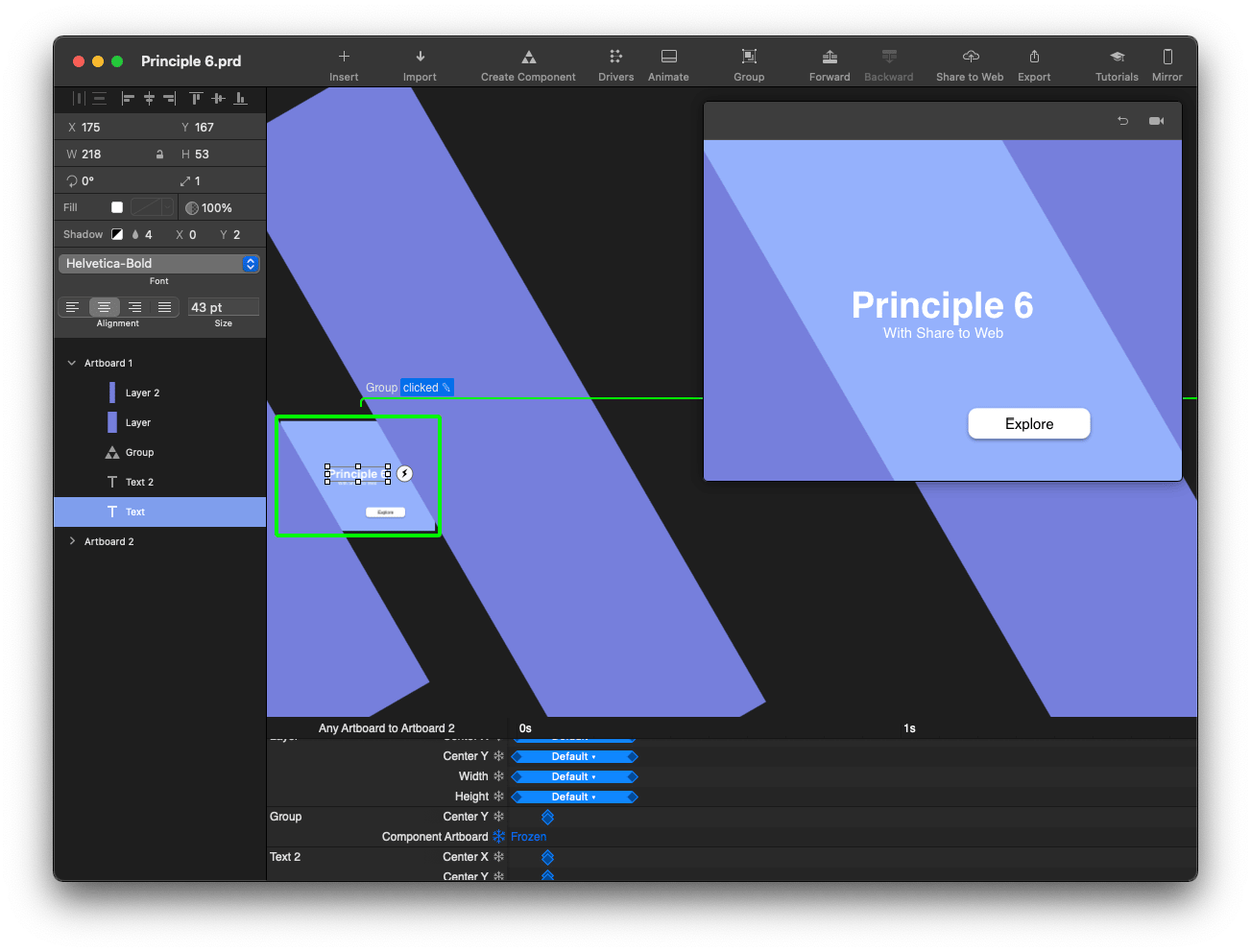Start recording in the preview window
The width and height of the screenshot is (1251, 952).
[1155, 120]
